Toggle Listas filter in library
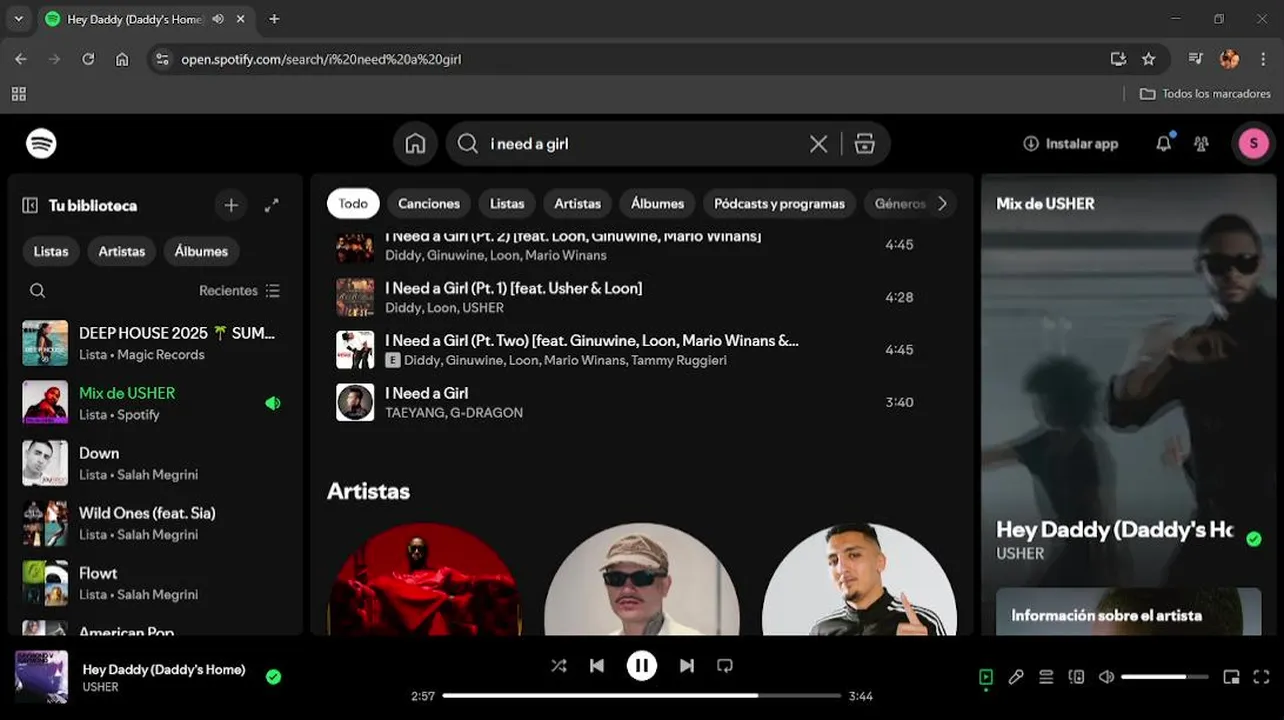1284x720 pixels. pyautogui.click(x=51, y=251)
